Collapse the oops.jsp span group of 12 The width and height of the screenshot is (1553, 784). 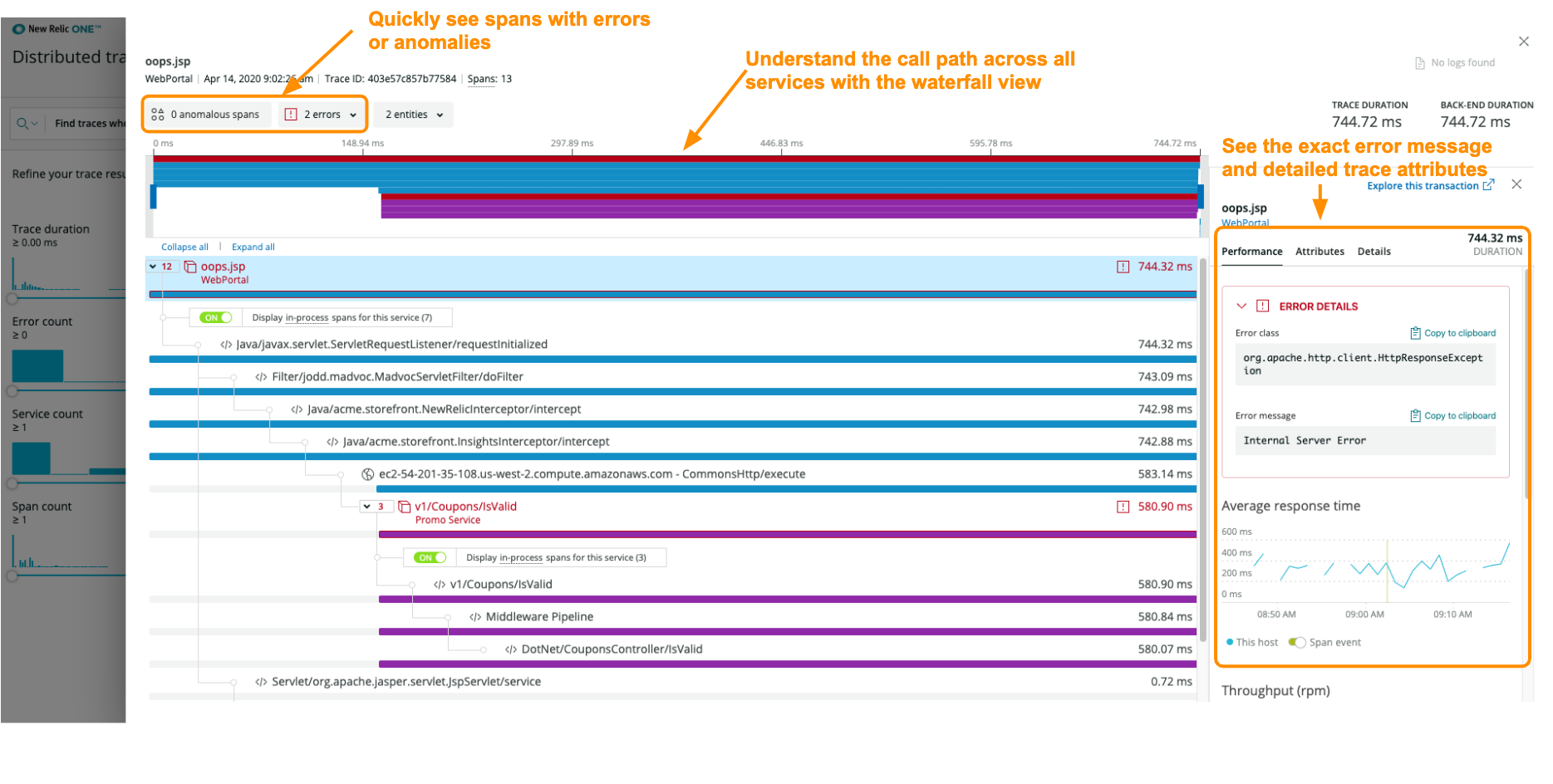(x=153, y=267)
